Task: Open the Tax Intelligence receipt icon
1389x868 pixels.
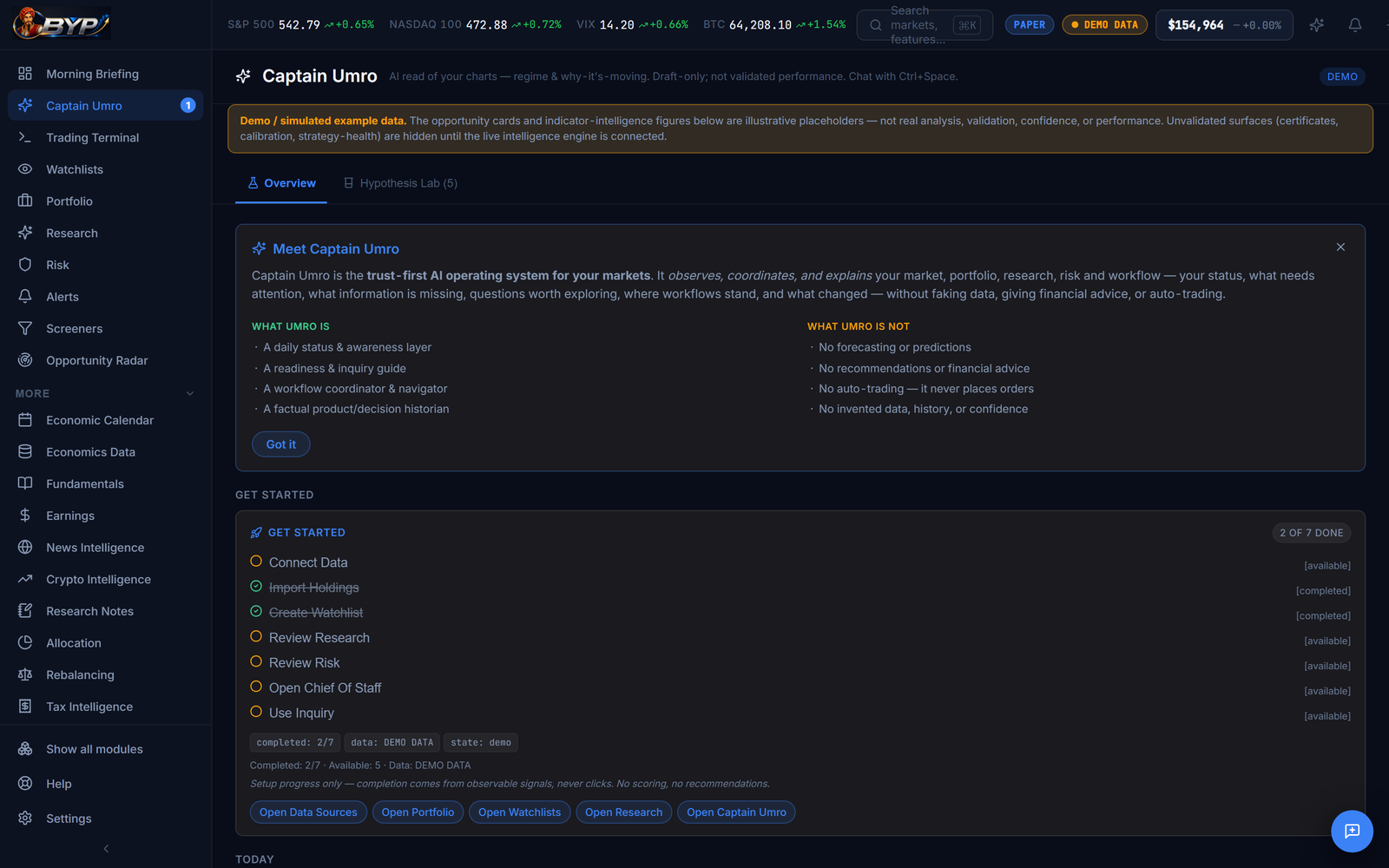Action: [x=25, y=707]
